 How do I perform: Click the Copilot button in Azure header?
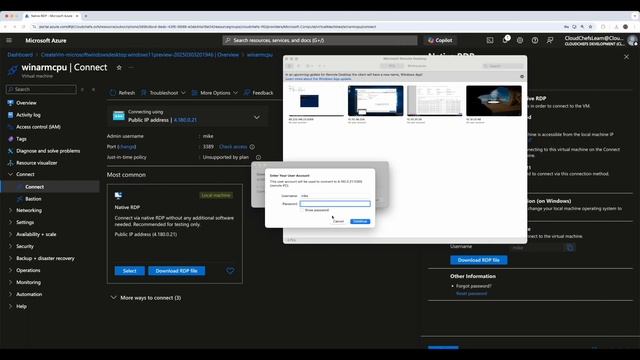coord(440,40)
